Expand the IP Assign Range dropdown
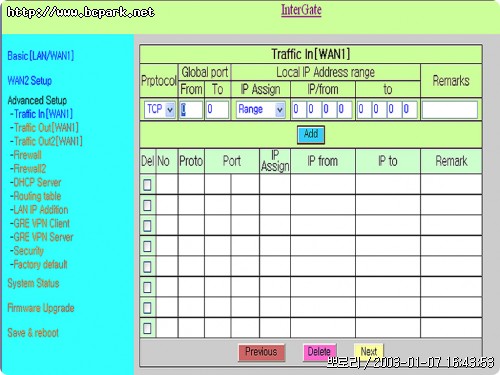 point(261,109)
